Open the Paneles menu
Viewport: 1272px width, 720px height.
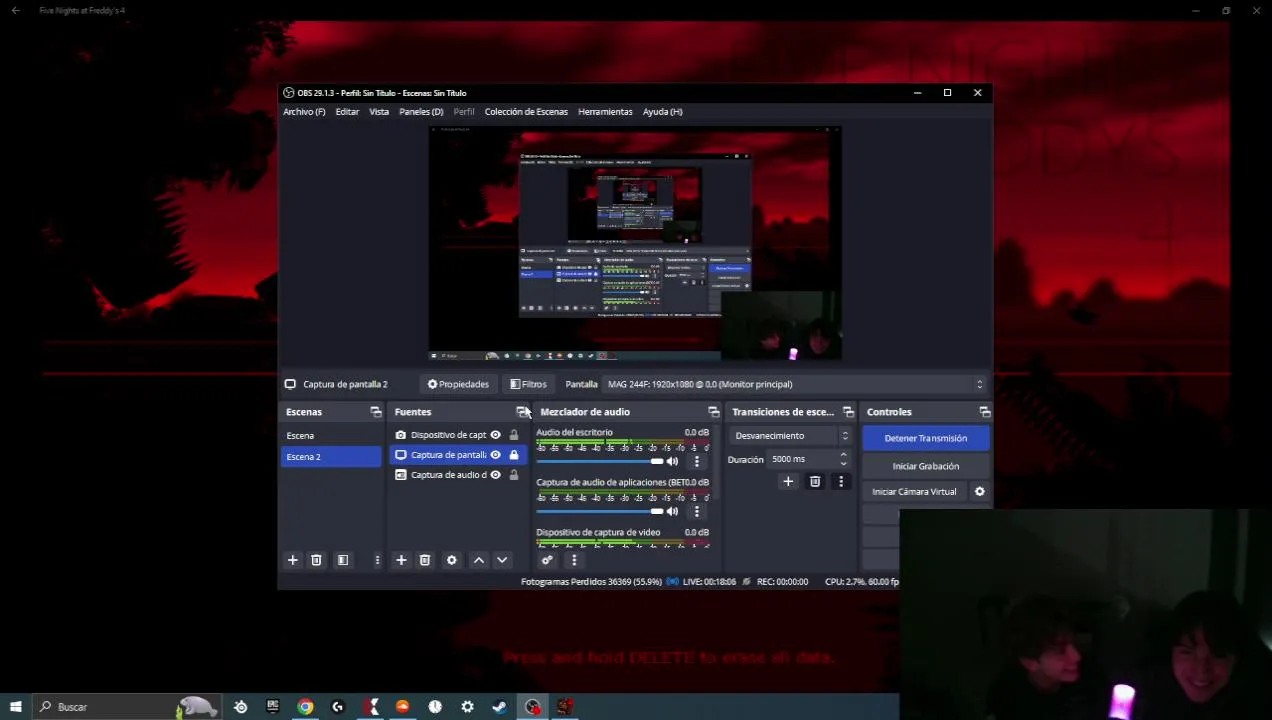421,112
